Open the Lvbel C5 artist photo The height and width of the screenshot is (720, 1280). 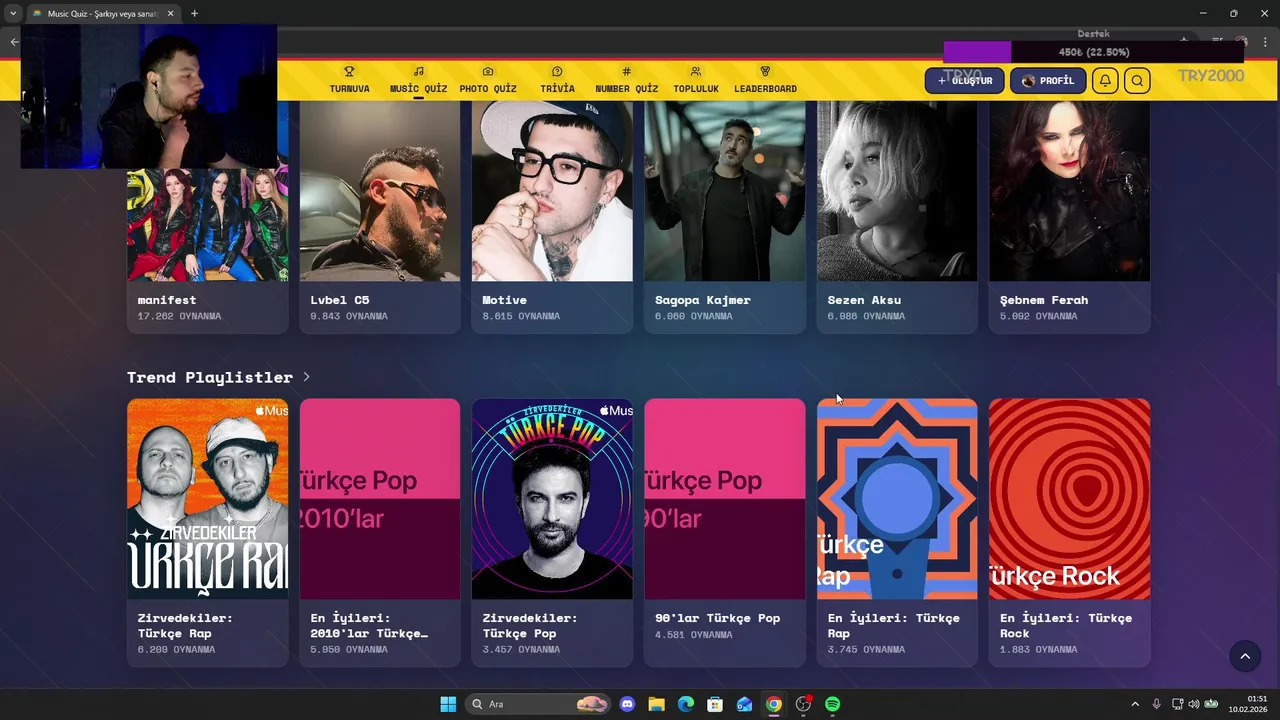380,191
